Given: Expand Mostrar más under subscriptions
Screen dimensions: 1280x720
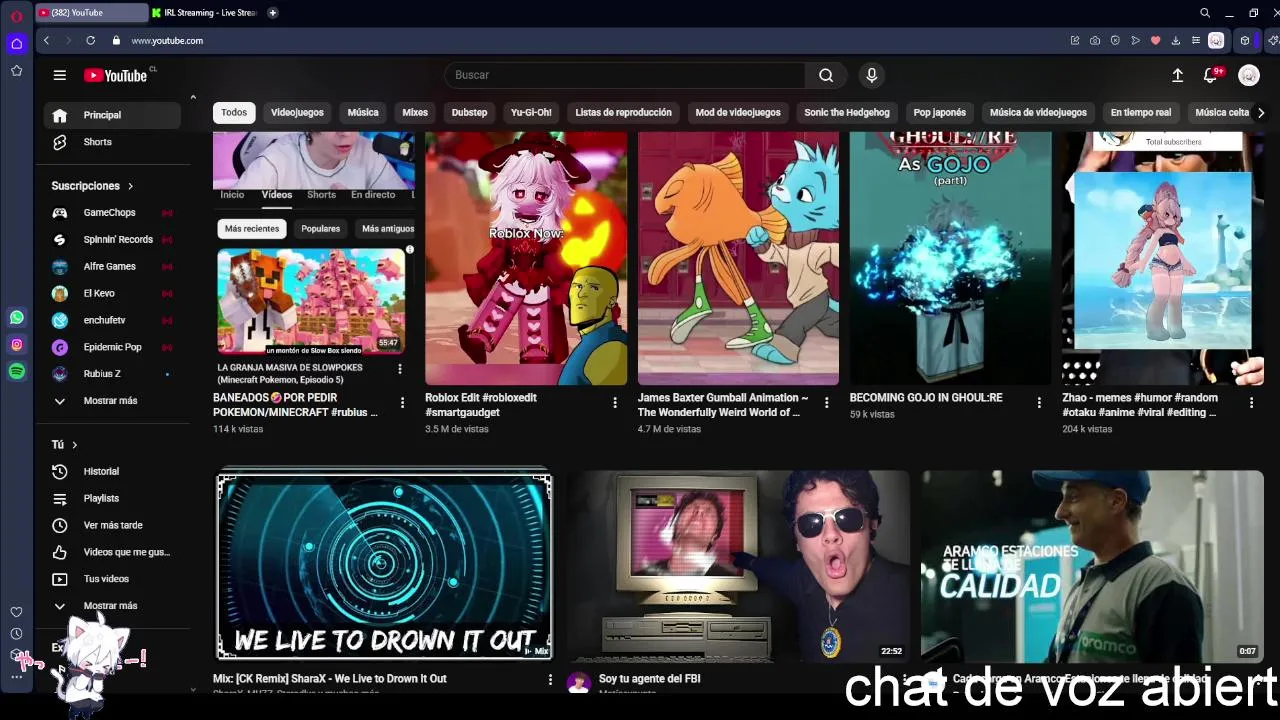Looking at the screenshot, I should [x=111, y=401].
